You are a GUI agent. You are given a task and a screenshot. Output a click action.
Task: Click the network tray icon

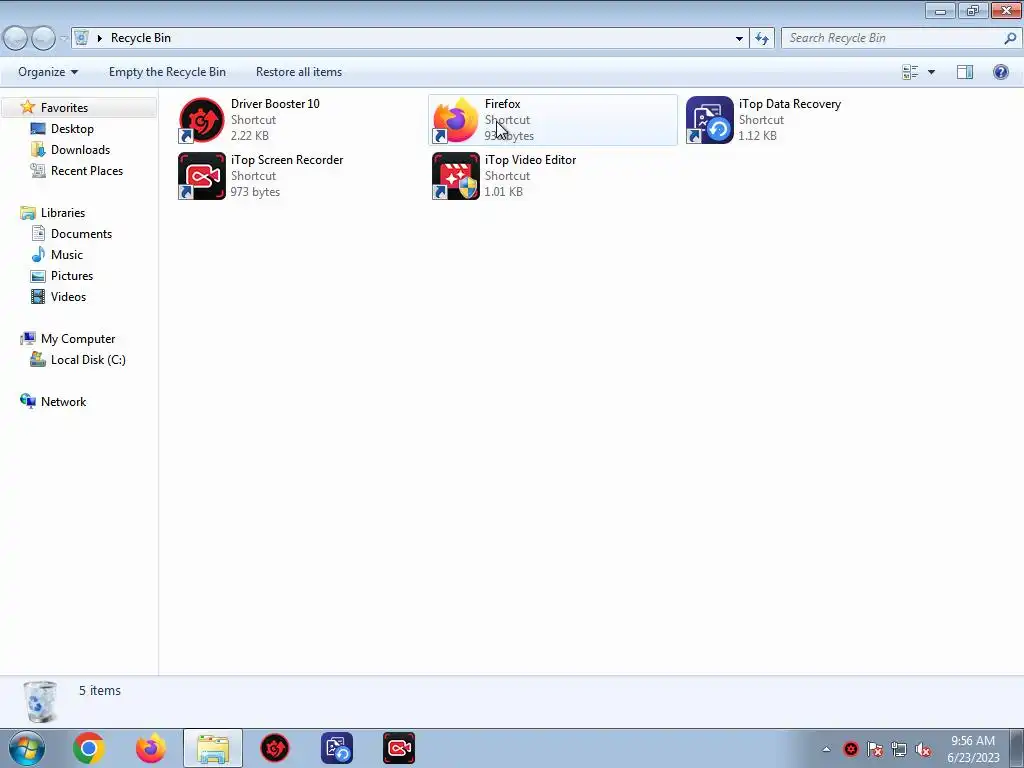point(899,750)
